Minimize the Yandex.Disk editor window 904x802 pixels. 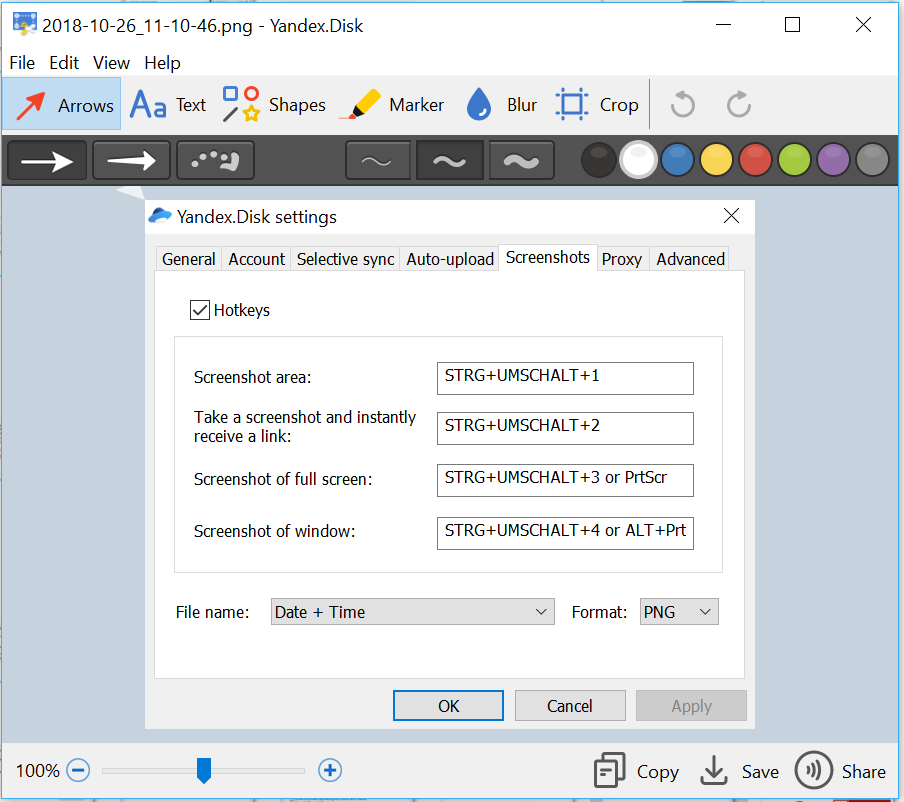[723, 25]
